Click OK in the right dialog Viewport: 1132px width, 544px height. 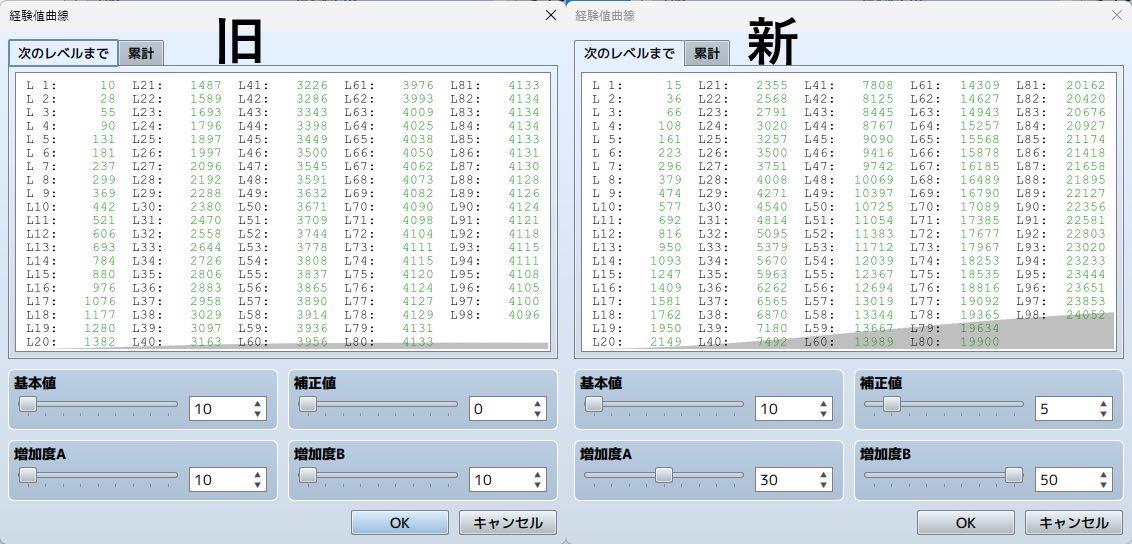click(x=966, y=523)
